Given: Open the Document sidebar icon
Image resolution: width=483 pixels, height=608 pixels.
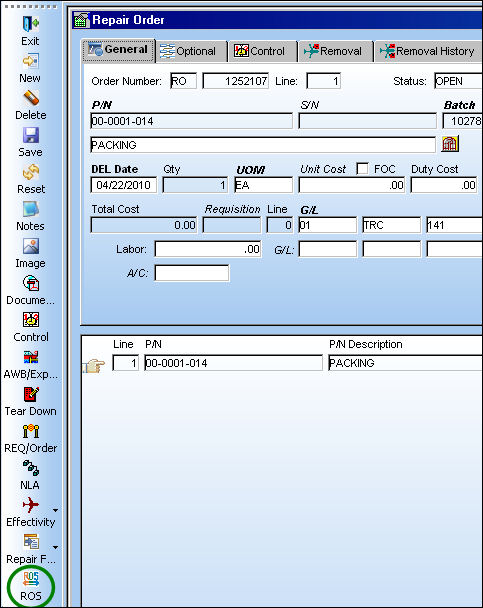Looking at the screenshot, I should [30, 283].
